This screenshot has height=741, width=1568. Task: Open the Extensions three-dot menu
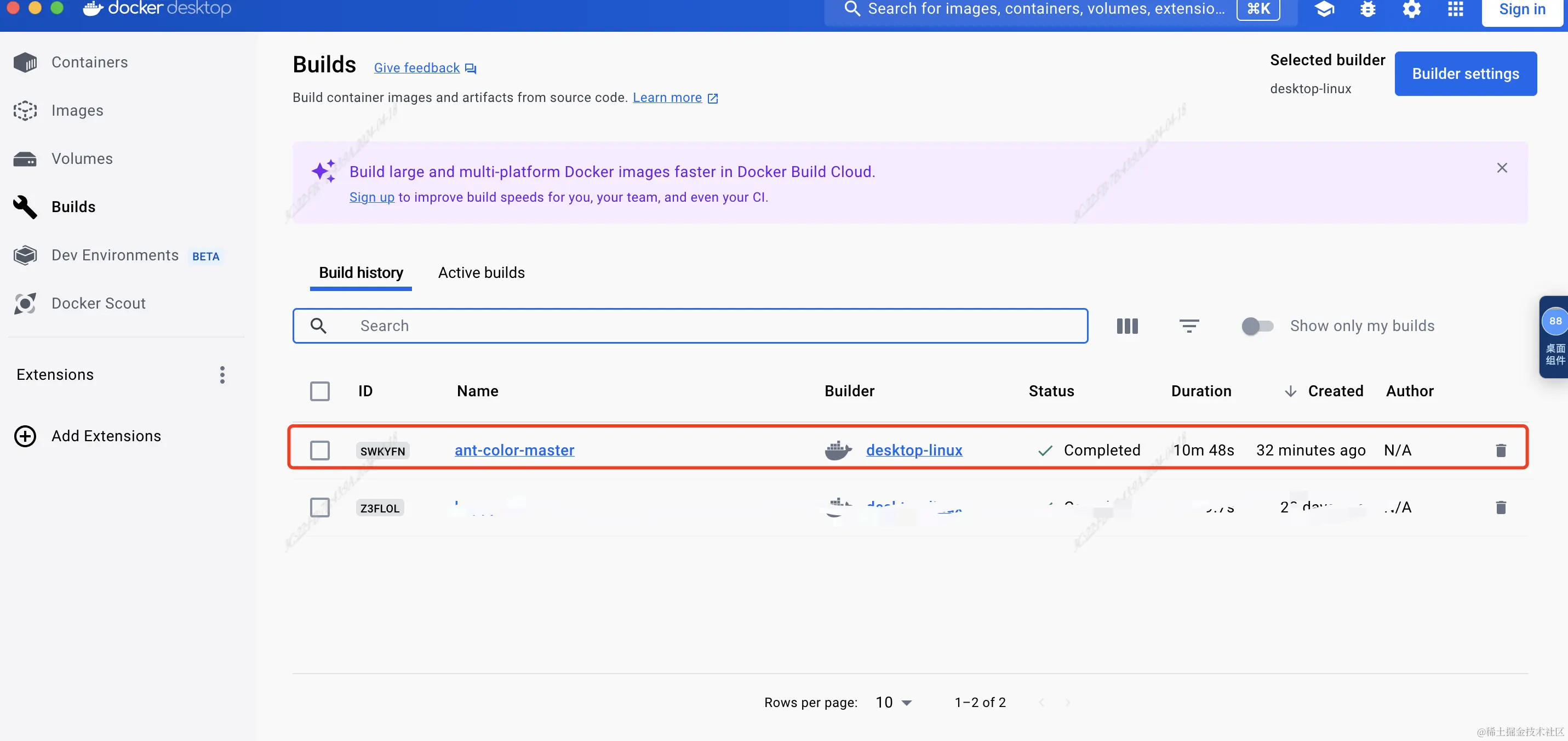(x=222, y=374)
